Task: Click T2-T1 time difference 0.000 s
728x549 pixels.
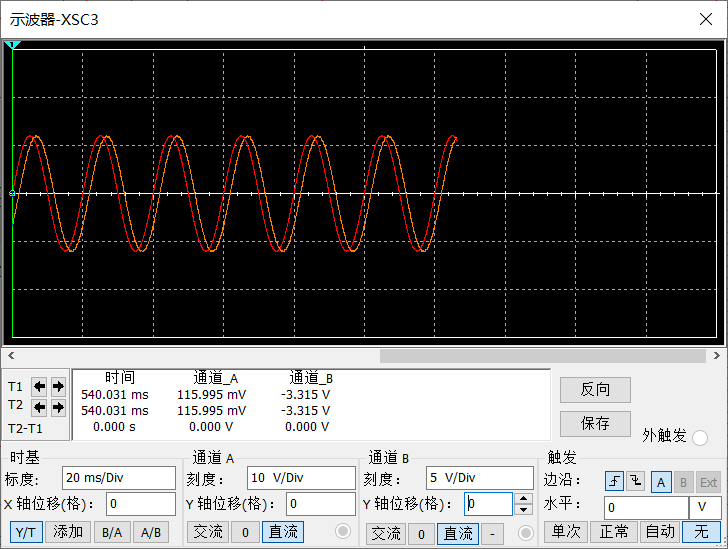Action: coord(114,427)
